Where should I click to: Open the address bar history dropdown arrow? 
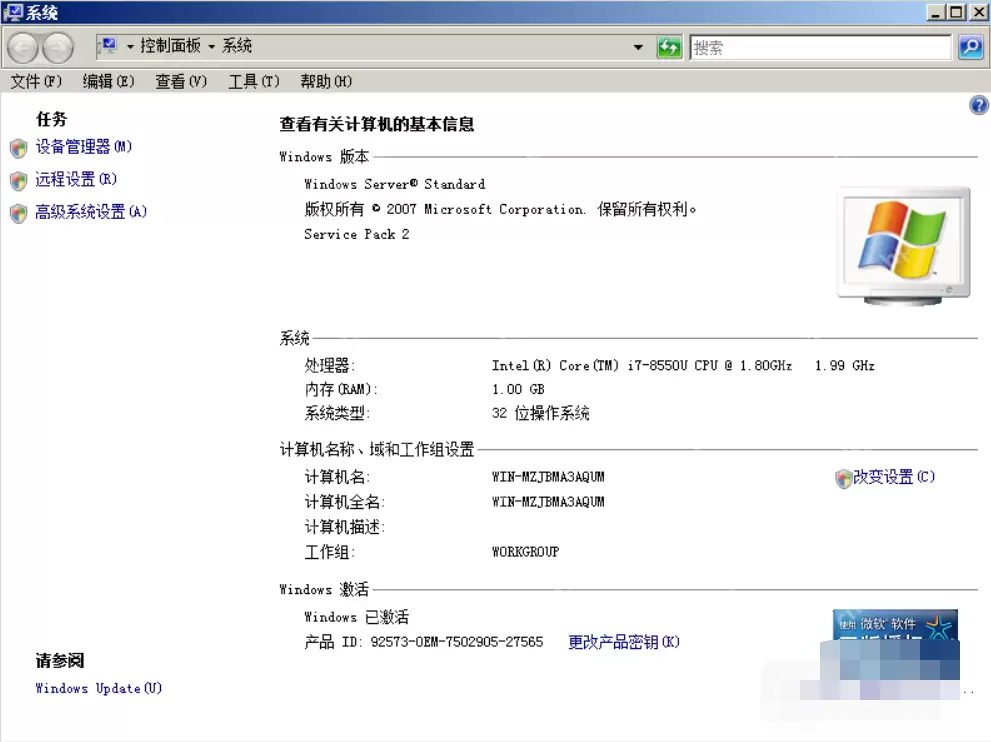[x=639, y=47]
